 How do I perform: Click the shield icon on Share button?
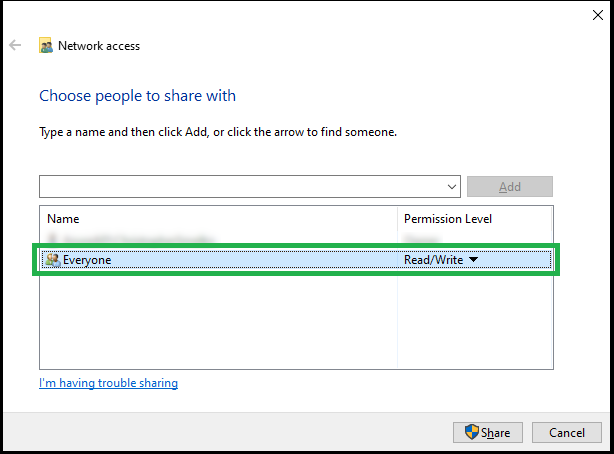coord(471,432)
